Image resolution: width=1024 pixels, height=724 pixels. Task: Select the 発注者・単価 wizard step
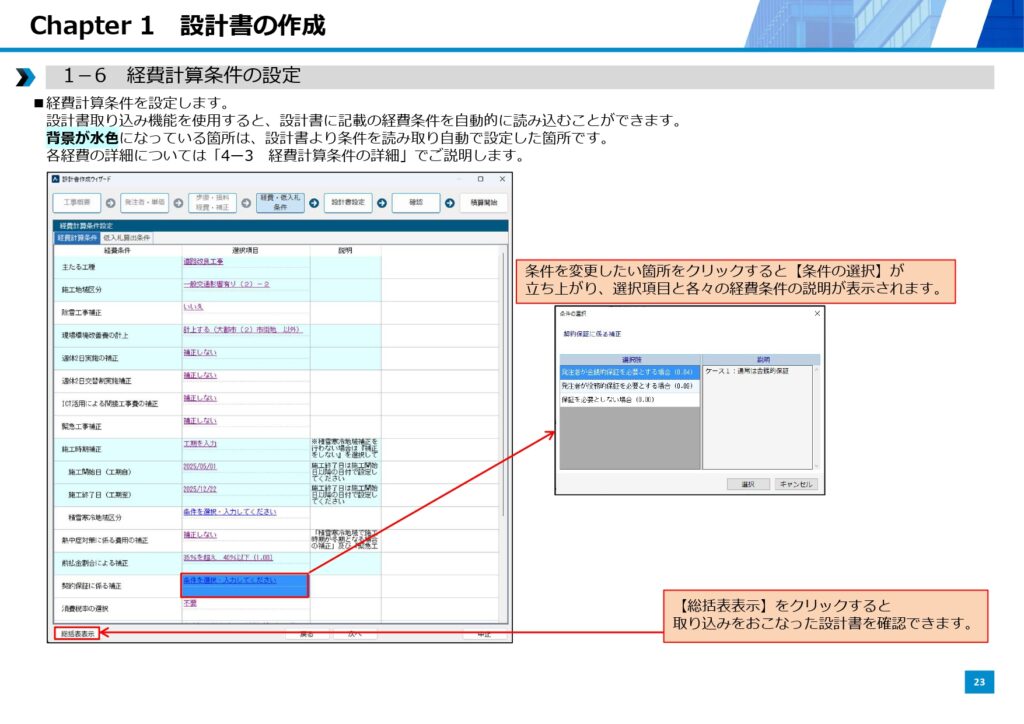click(144, 202)
